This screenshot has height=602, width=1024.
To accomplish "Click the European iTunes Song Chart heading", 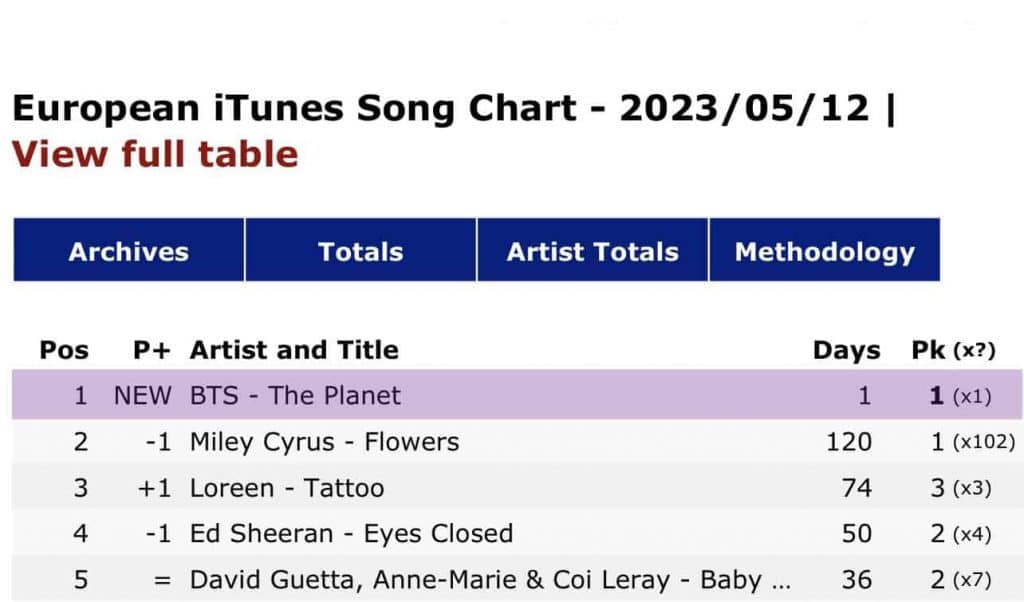I will (x=440, y=107).
